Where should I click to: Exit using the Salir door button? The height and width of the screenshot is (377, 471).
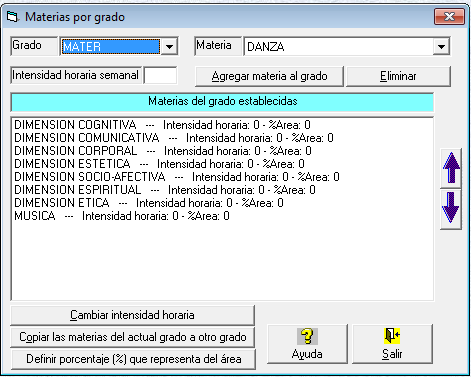(x=392, y=344)
